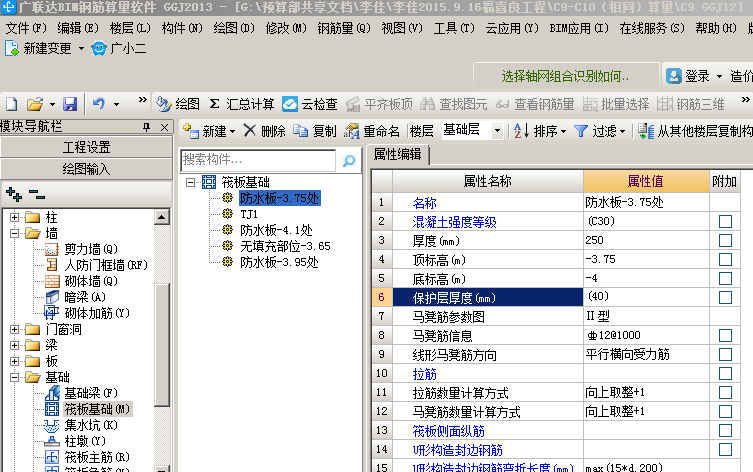Image resolution: width=753 pixels, height=472 pixels.
Task: Click 平齐板顶 tool
Action: pyautogui.click(x=379, y=104)
